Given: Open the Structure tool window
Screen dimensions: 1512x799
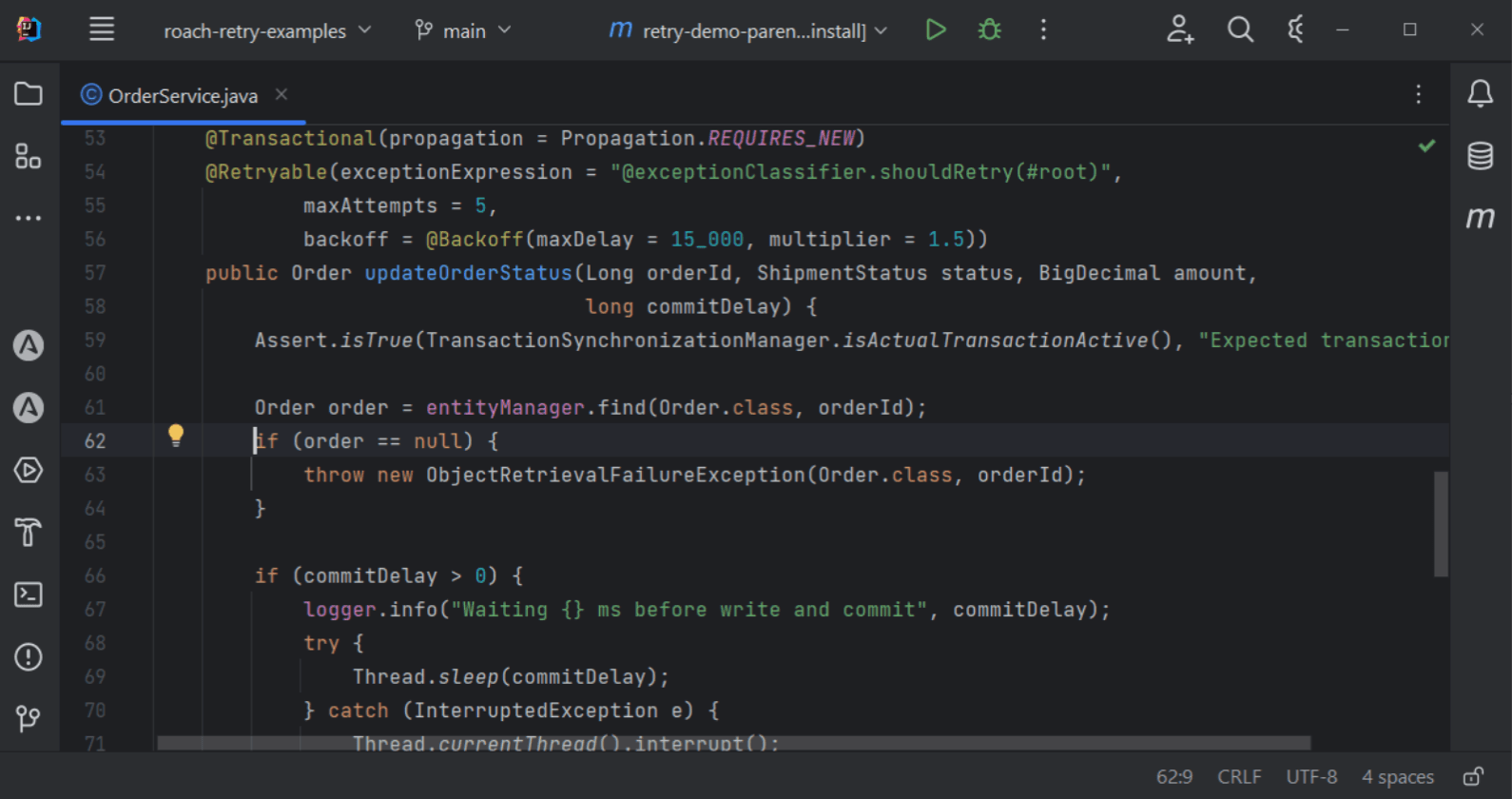Looking at the screenshot, I should pos(29,156).
